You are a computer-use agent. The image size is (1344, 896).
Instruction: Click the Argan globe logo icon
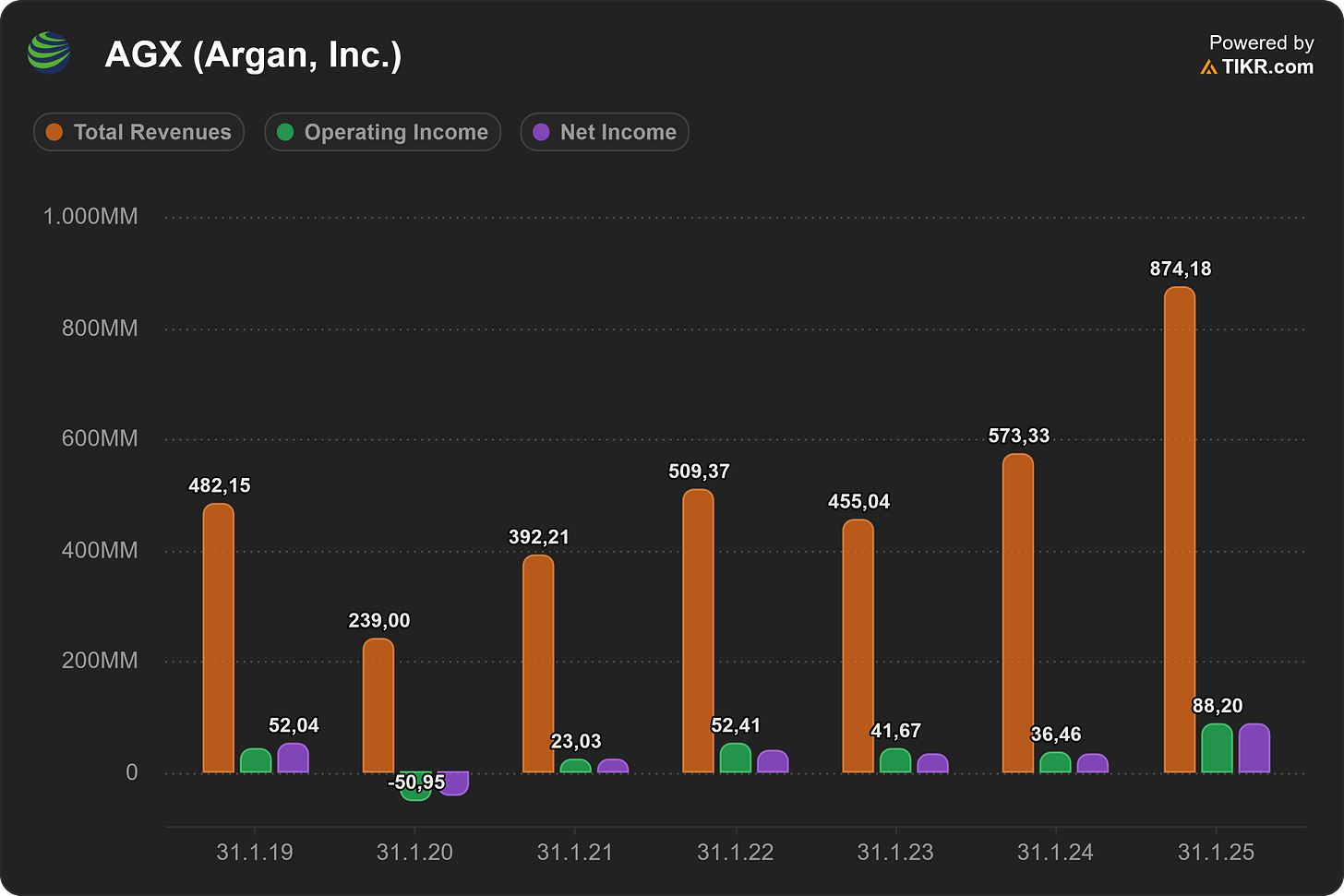pyautogui.click(x=49, y=53)
